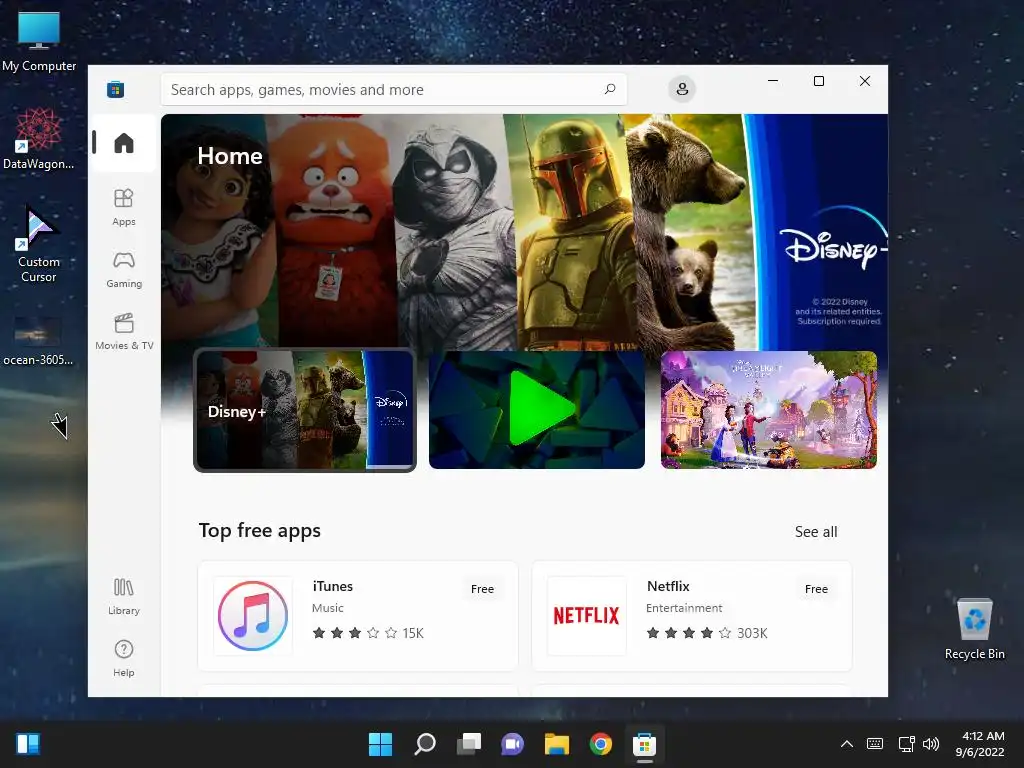Open the DataWagon desktop shortcut
1024x768 pixels.
(x=39, y=138)
